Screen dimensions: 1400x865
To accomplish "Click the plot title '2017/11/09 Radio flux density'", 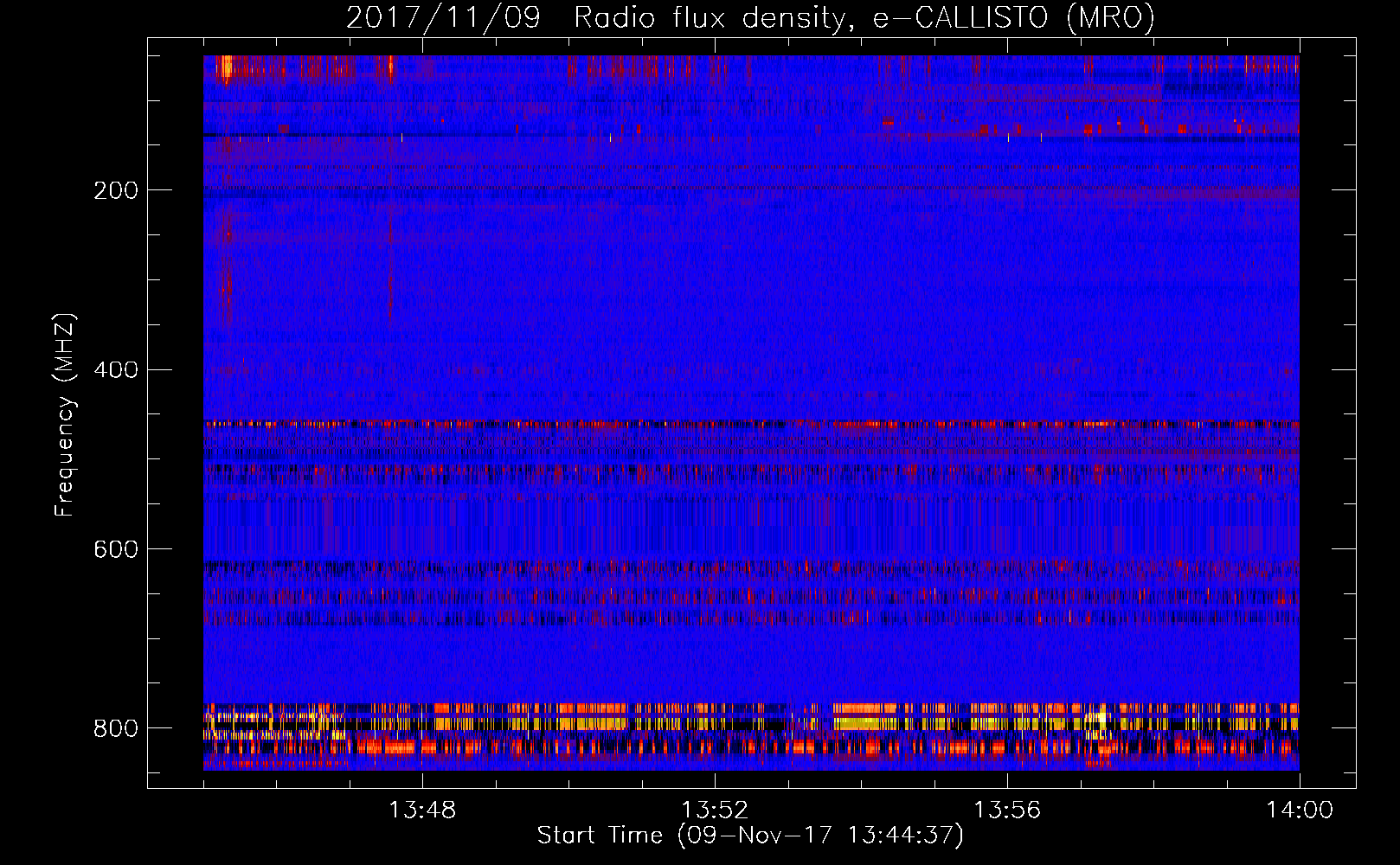I will point(750,18).
